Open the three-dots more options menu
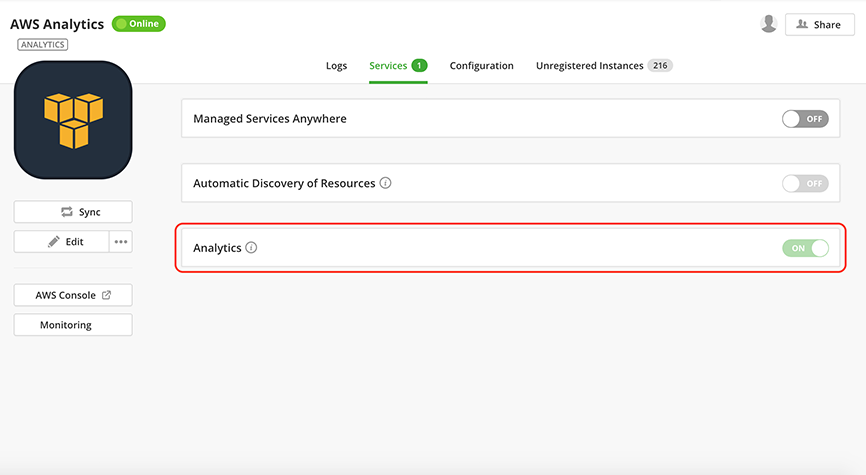The height and width of the screenshot is (475, 866). tap(121, 241)
